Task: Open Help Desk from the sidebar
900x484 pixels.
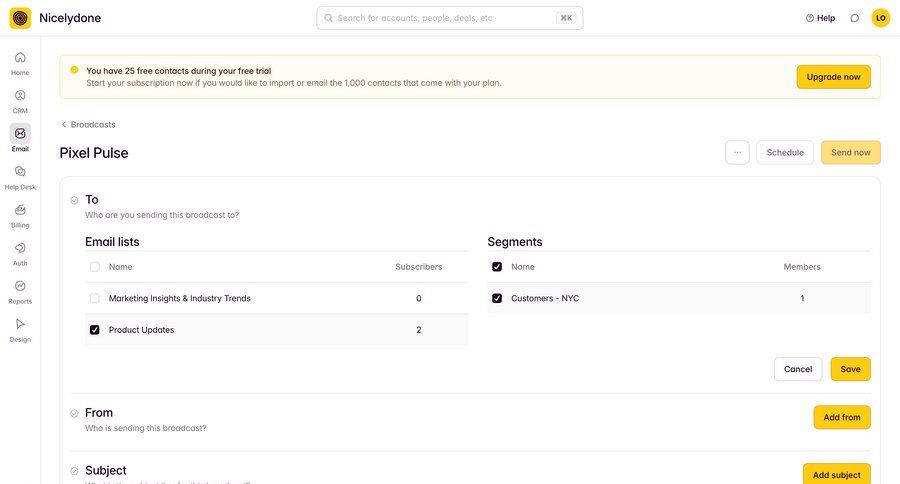Action: coord(20,178)
